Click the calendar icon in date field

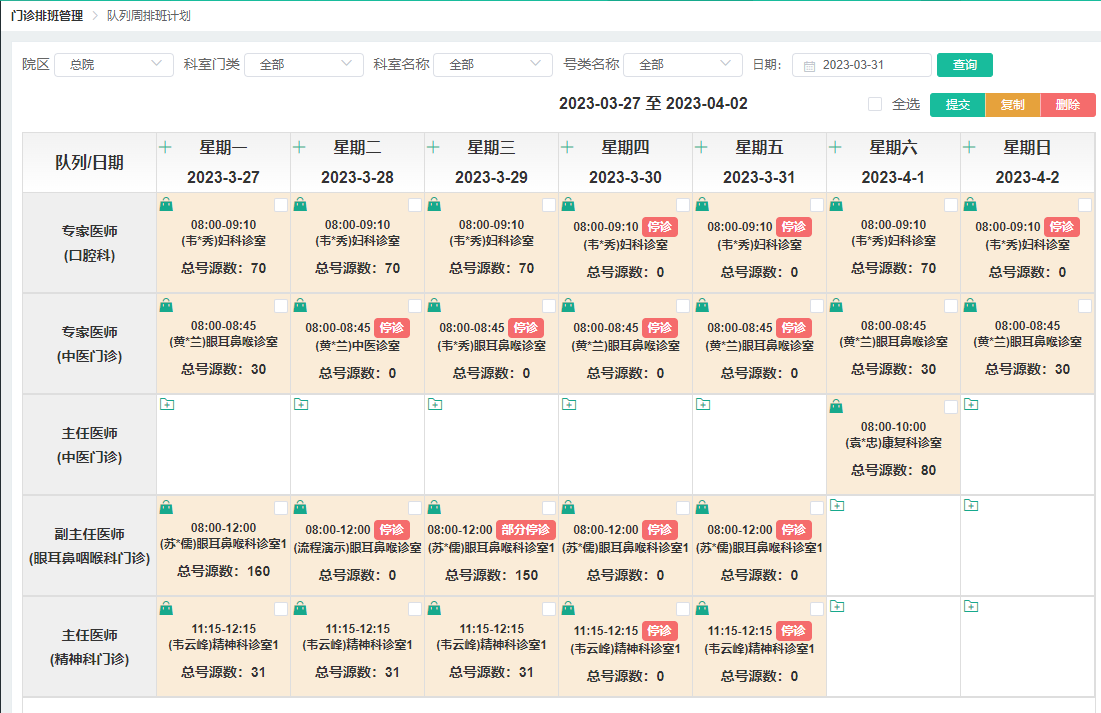[x=810, y=65]
